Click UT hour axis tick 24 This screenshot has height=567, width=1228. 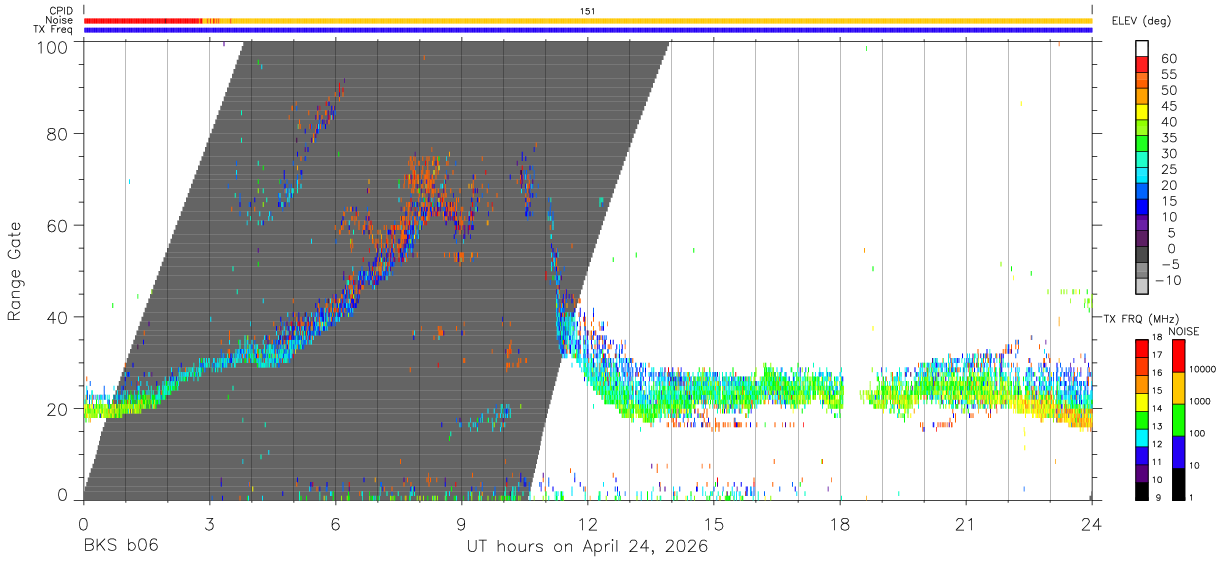1091,523
